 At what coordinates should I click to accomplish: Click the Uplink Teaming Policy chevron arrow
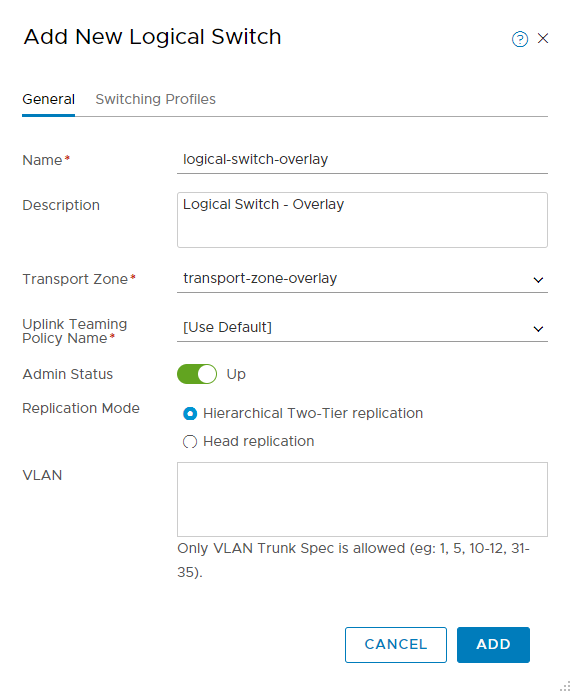(538, 329)
